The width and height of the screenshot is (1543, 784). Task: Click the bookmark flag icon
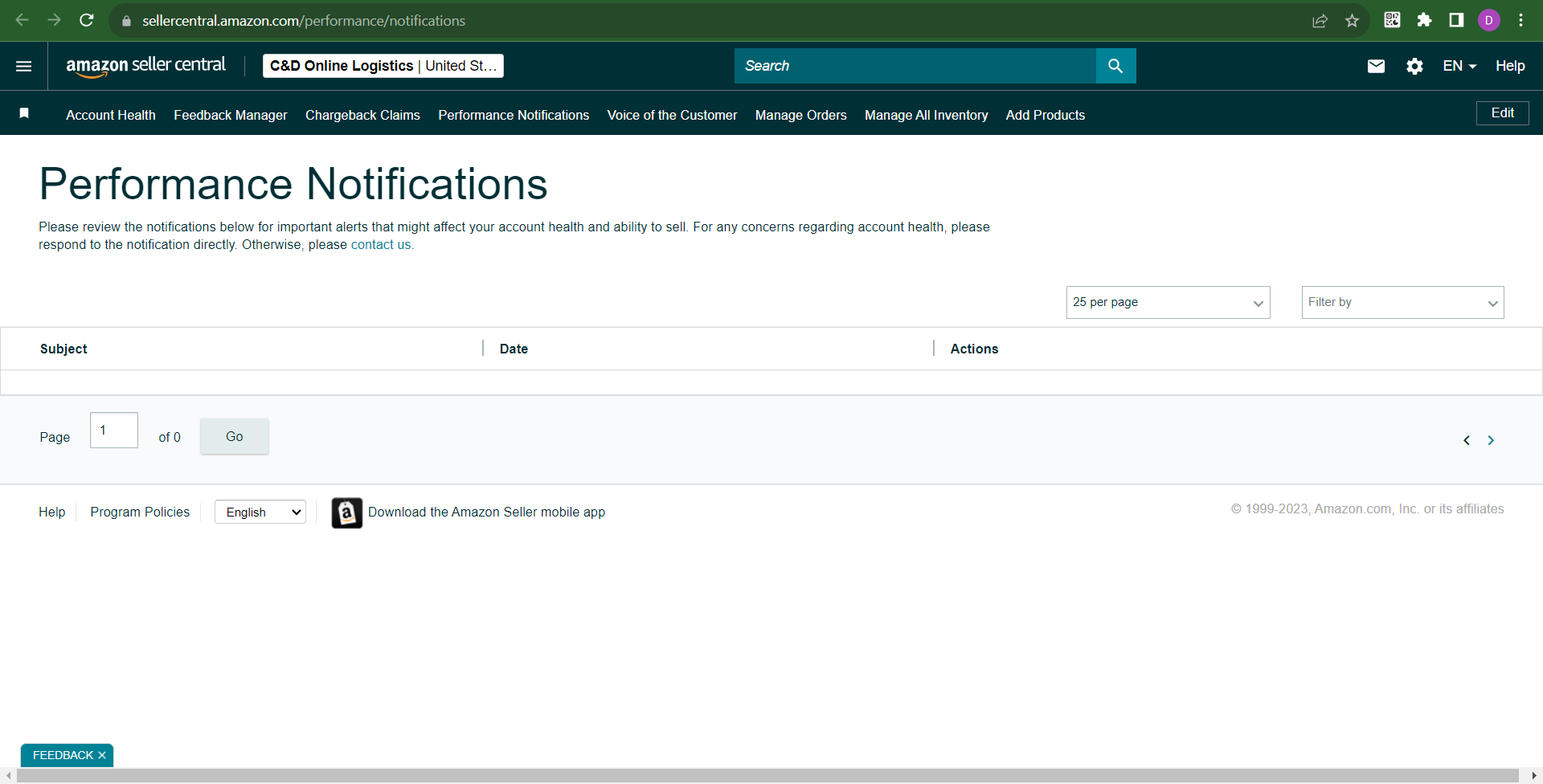24,113
